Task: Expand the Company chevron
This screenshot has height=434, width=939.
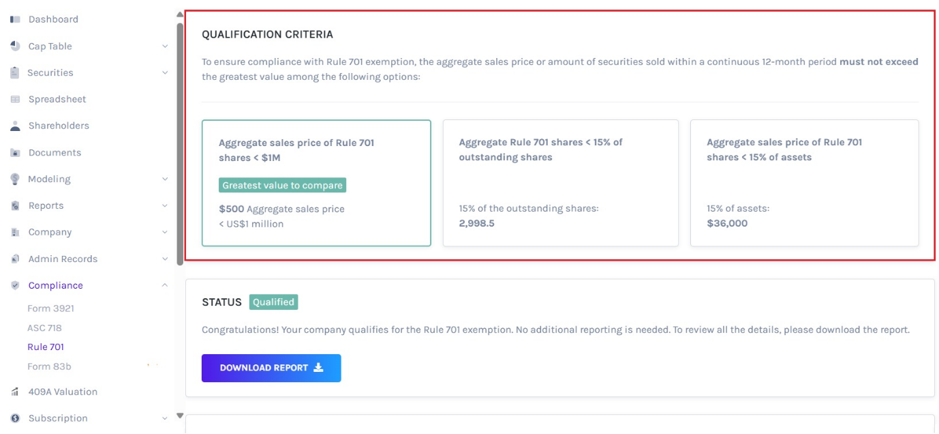Action: coord(165,232)
